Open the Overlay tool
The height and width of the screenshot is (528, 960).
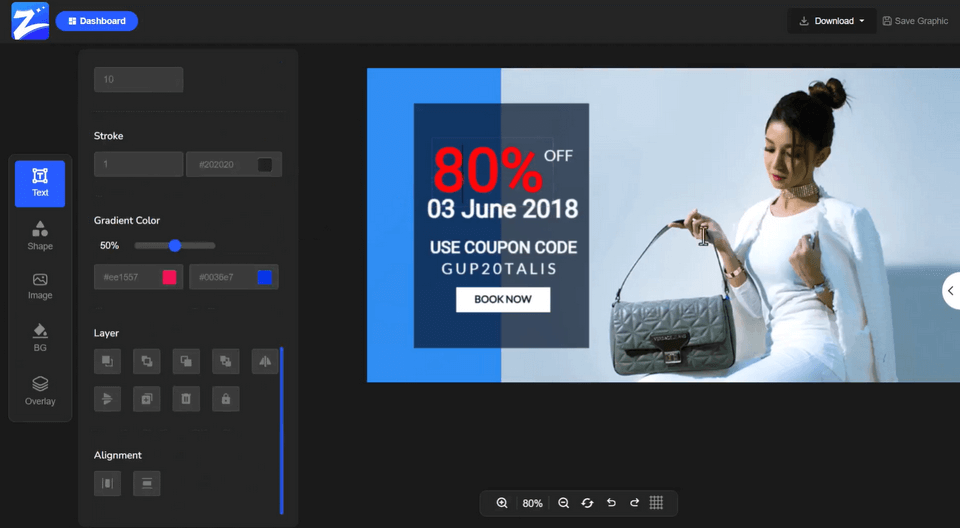point(40,391)
